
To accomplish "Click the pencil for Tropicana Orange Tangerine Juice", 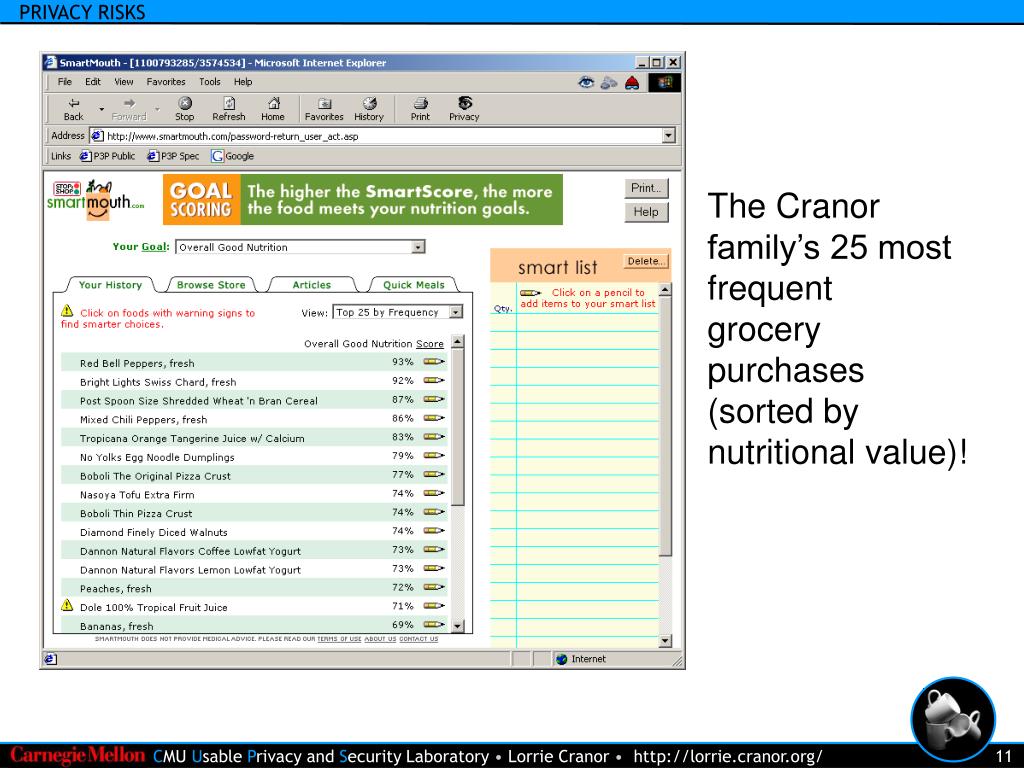I will tap(434, 437).
